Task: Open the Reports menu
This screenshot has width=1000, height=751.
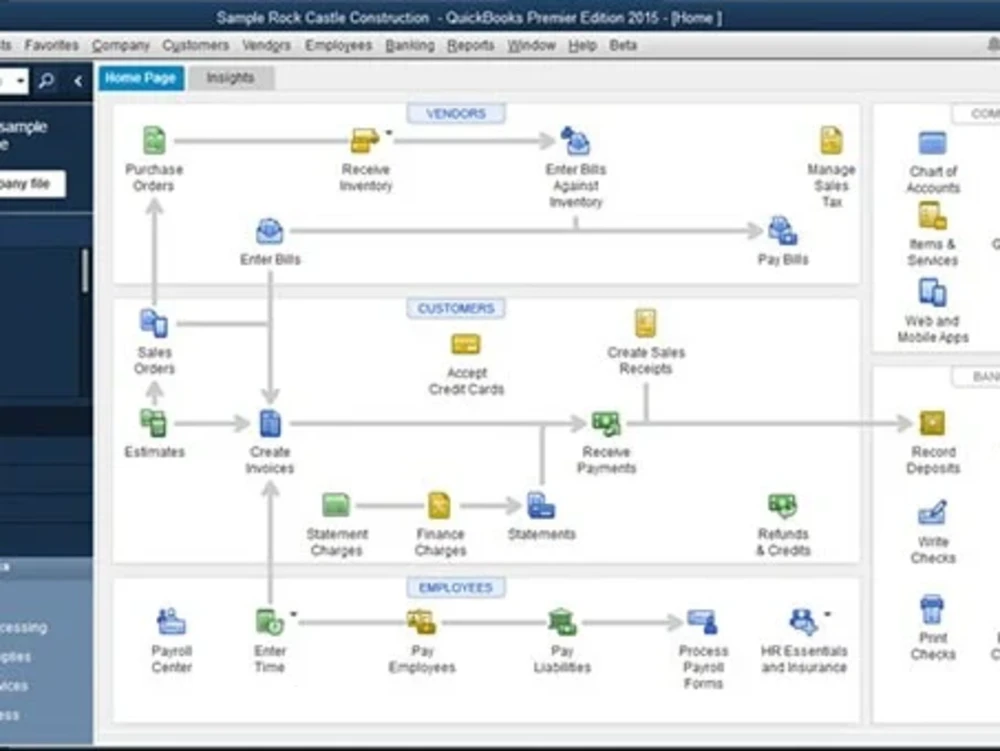Action: coord(471,45)
